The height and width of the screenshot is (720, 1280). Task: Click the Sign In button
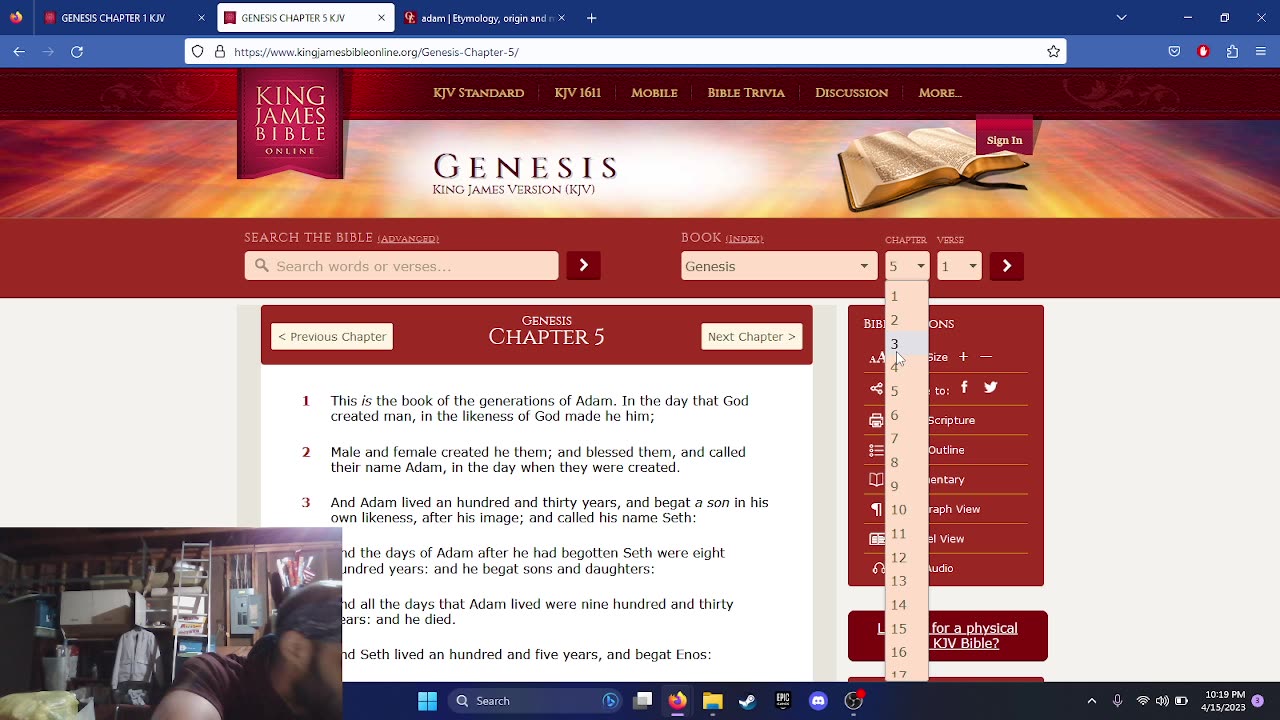click(x=1004, y=140)
